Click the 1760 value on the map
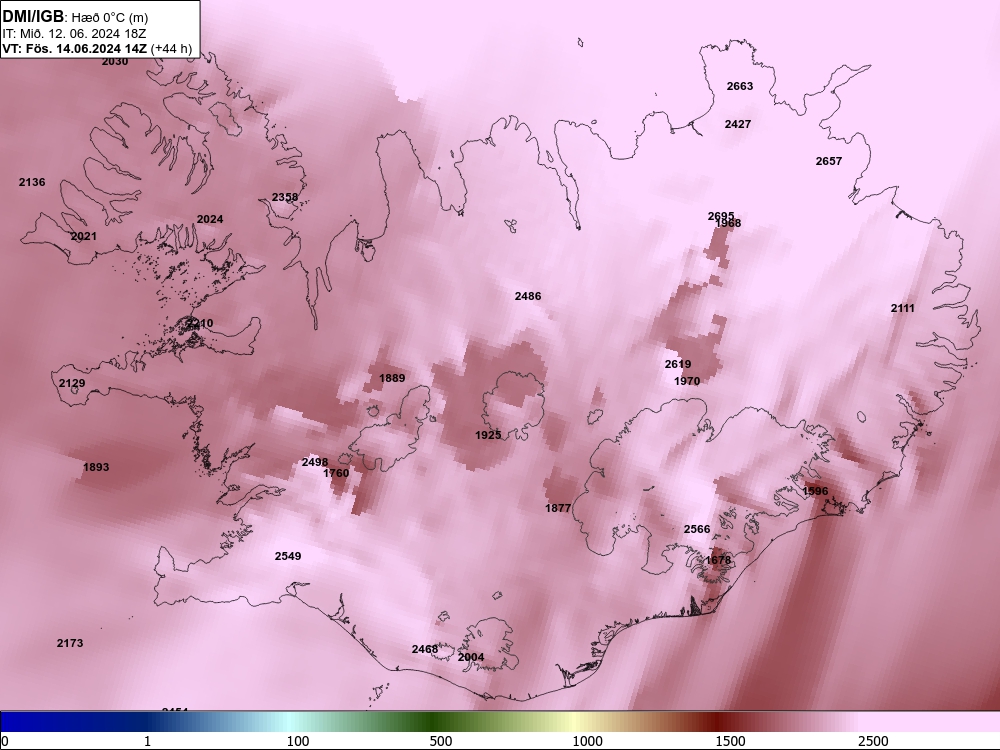The height and width of the screenshot is (750, 1000). pos(336,473)
